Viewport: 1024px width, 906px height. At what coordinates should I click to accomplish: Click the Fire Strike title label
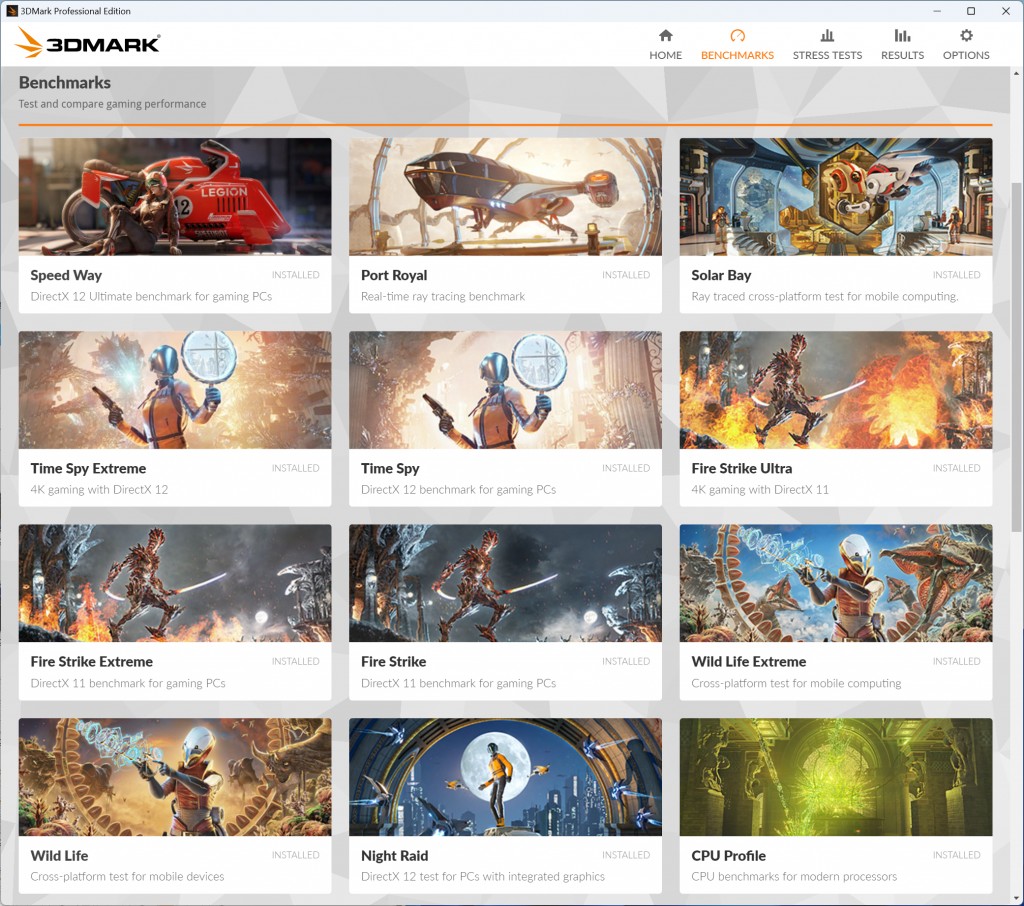pos(393,661)
